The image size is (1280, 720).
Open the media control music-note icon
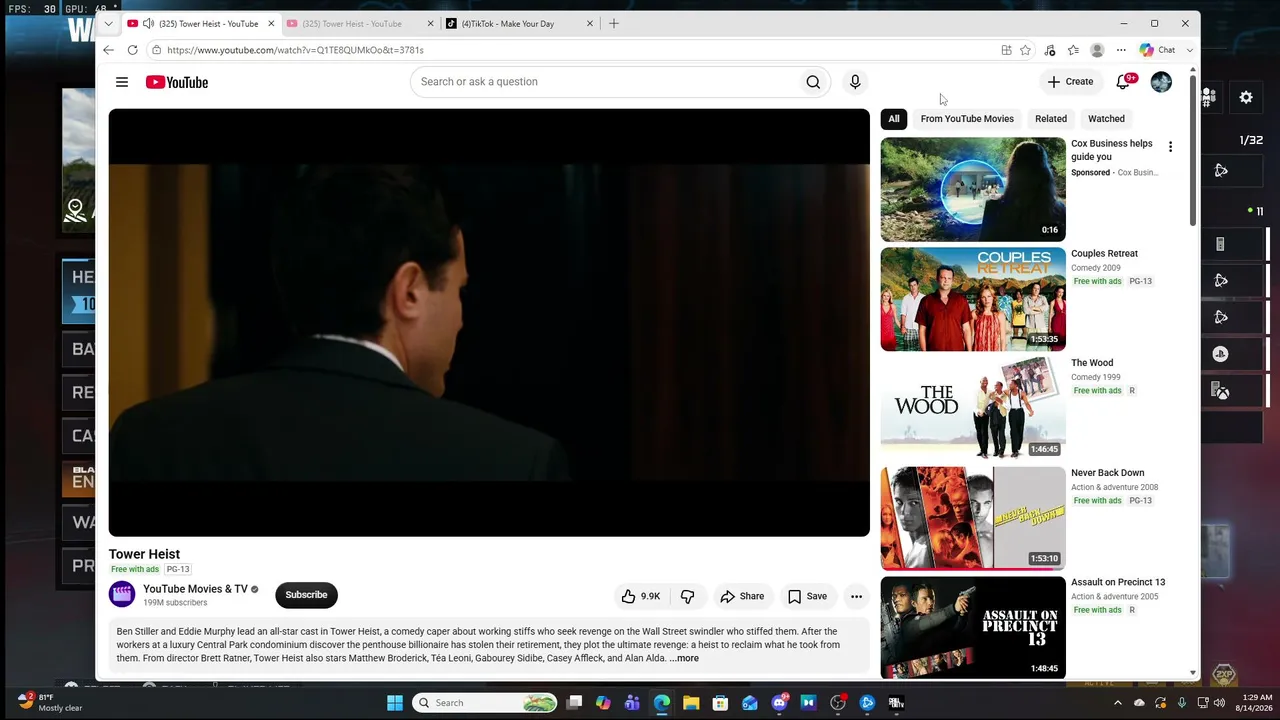point(1049,50)
